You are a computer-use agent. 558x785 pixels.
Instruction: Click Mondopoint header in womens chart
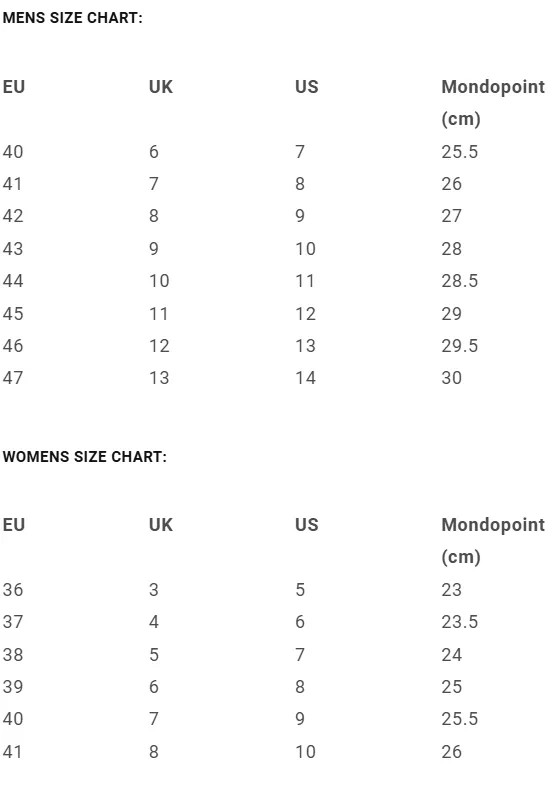click(493, 541)
